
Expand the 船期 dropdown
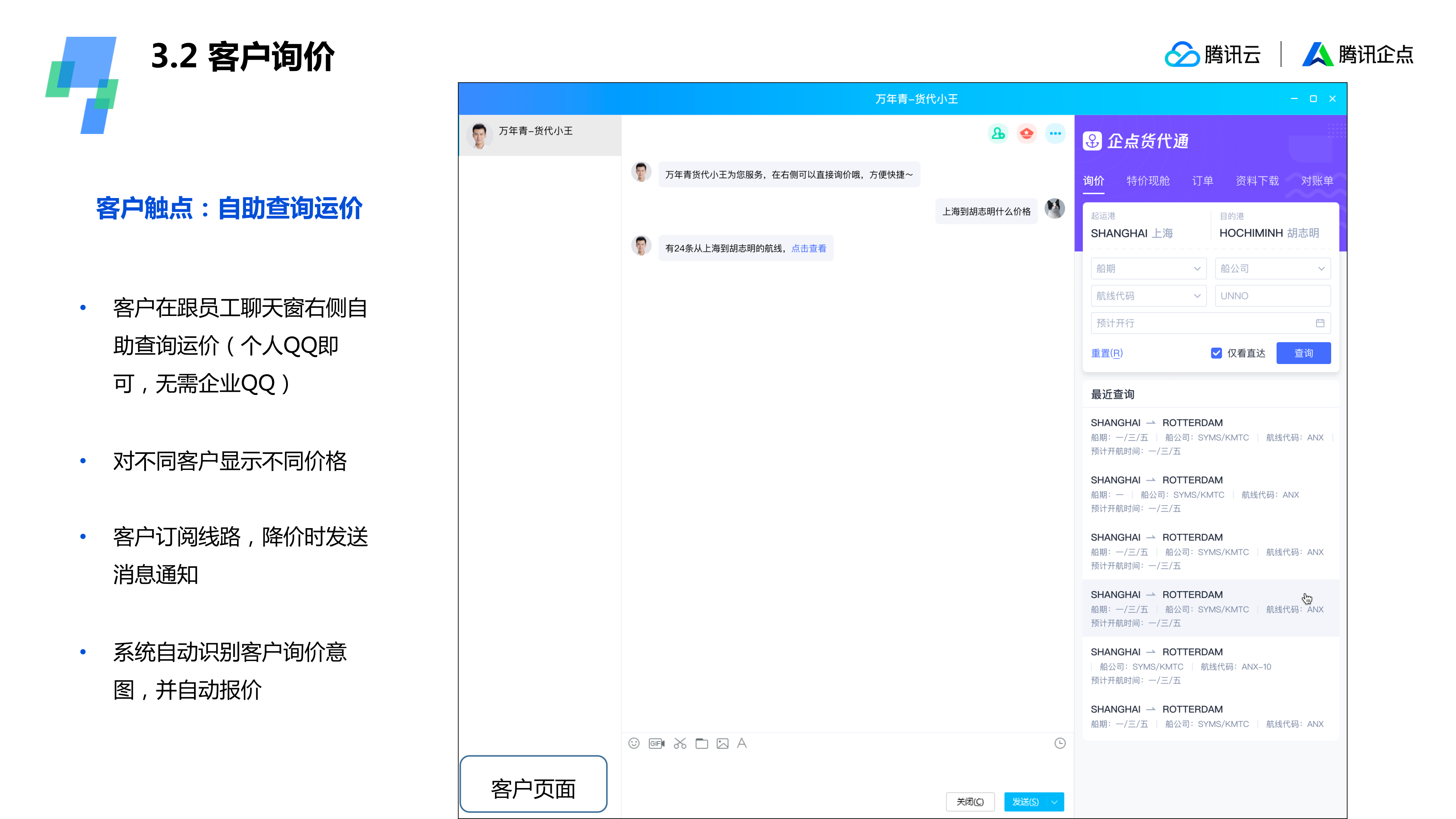coord(1148,269)
